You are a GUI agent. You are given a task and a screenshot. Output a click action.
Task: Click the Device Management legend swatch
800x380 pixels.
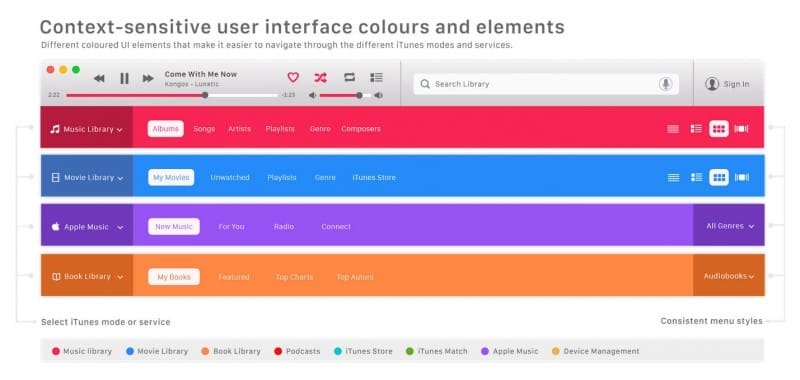(x=556, y=351)
